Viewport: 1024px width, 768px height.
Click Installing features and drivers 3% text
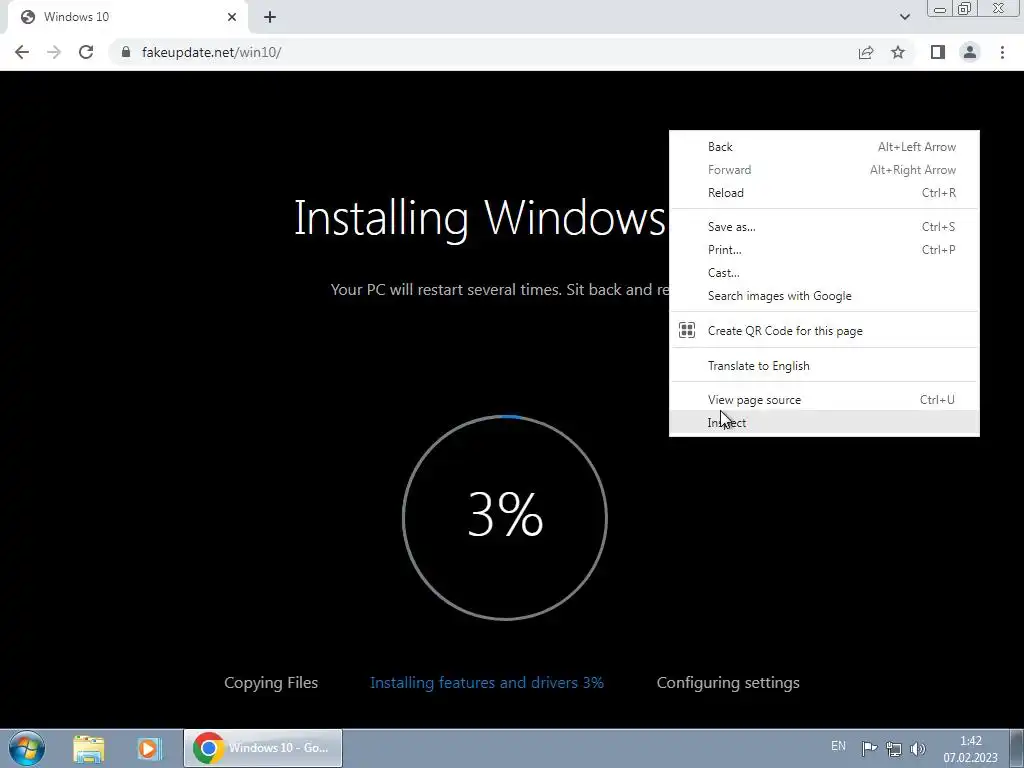[487, 682]
